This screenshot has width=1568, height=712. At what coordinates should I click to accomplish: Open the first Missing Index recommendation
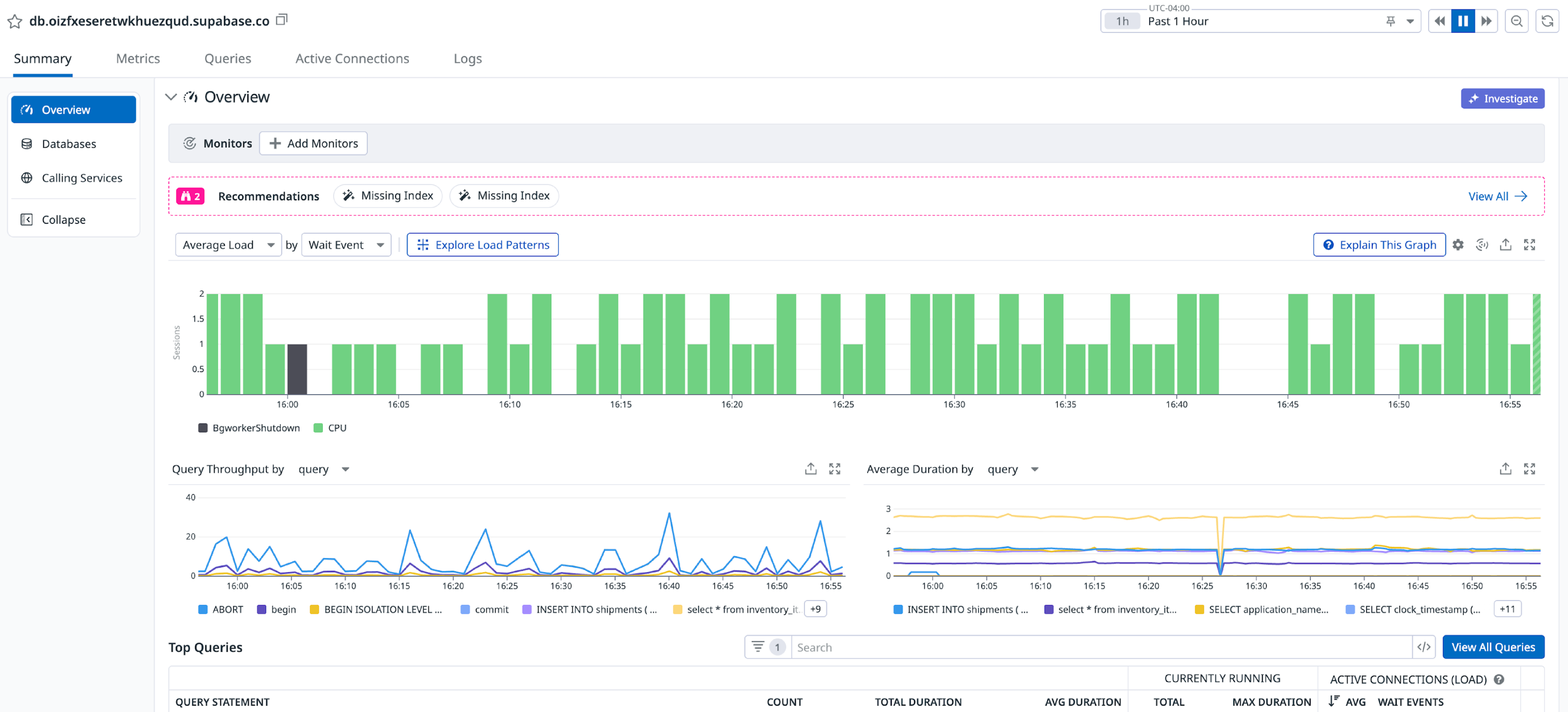(x=388, y=196)
